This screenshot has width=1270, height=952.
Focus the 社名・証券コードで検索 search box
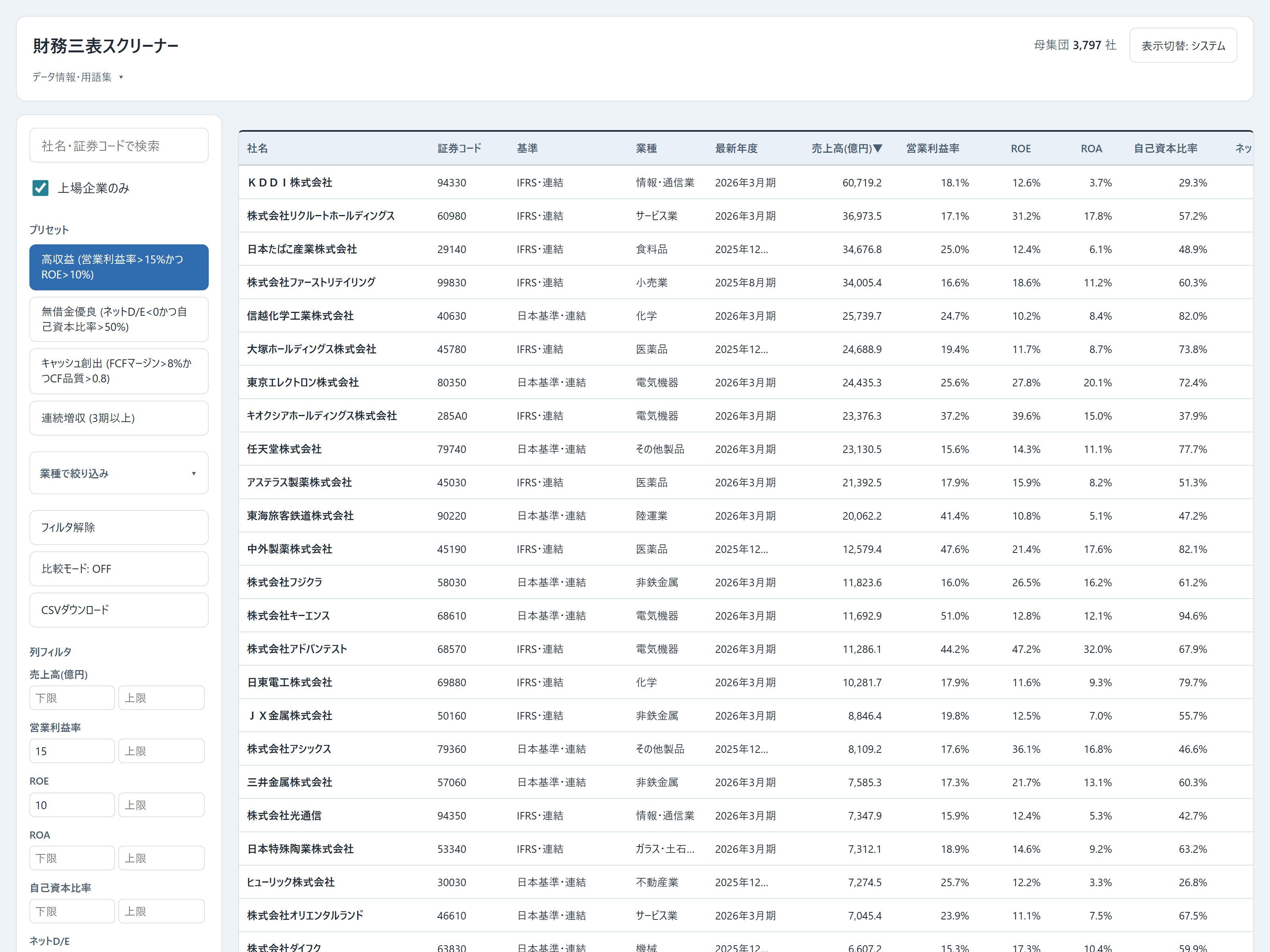(119, 146)
